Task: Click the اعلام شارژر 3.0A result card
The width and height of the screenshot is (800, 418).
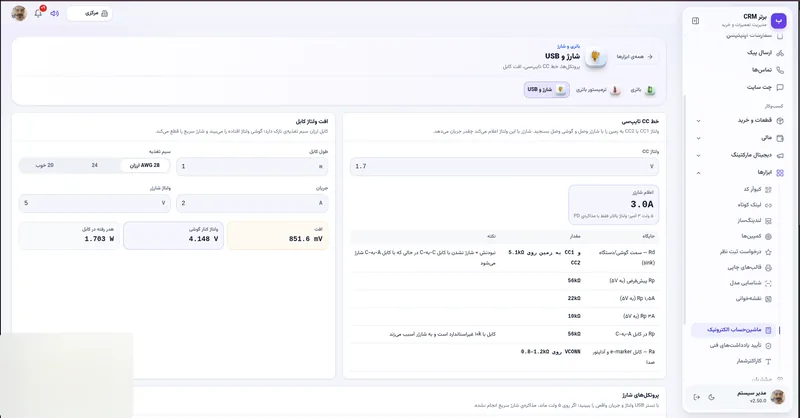Action: coord(613,205)
